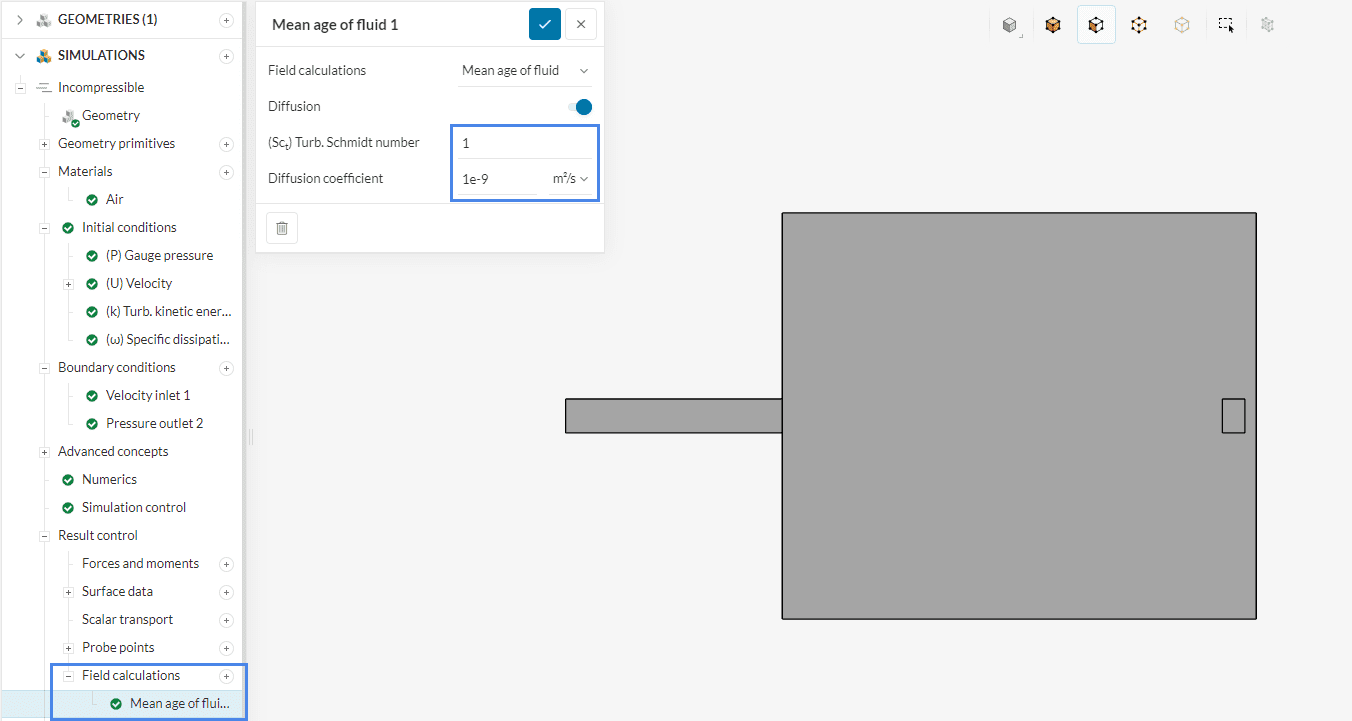Open the Numerics settings item
This screenshot has height=721, width=1352.
point(109,480)
